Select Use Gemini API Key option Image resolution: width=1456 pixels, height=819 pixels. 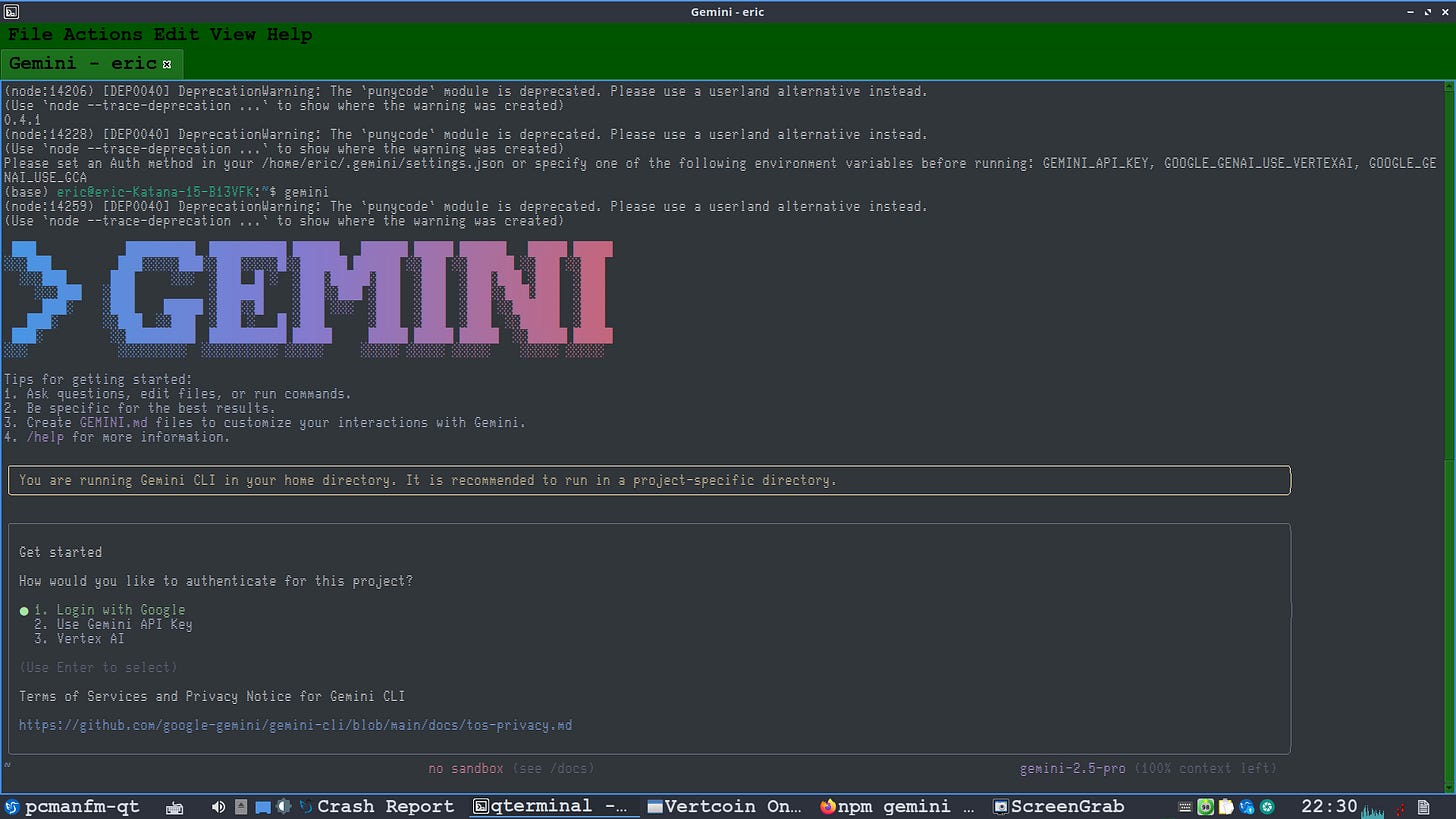tap(113, 624)
